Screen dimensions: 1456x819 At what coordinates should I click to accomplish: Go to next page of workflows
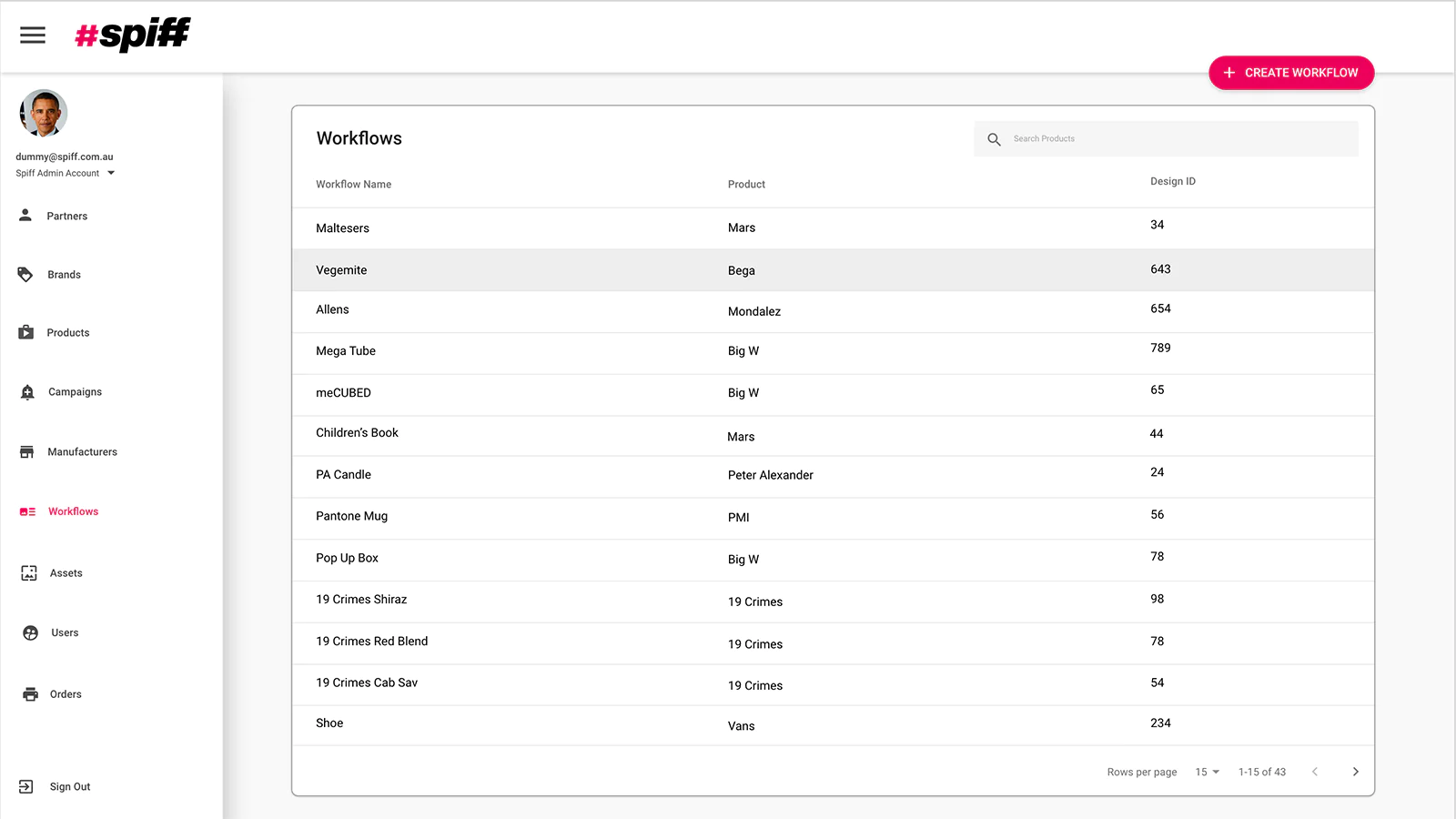[x=1355, y=772]
